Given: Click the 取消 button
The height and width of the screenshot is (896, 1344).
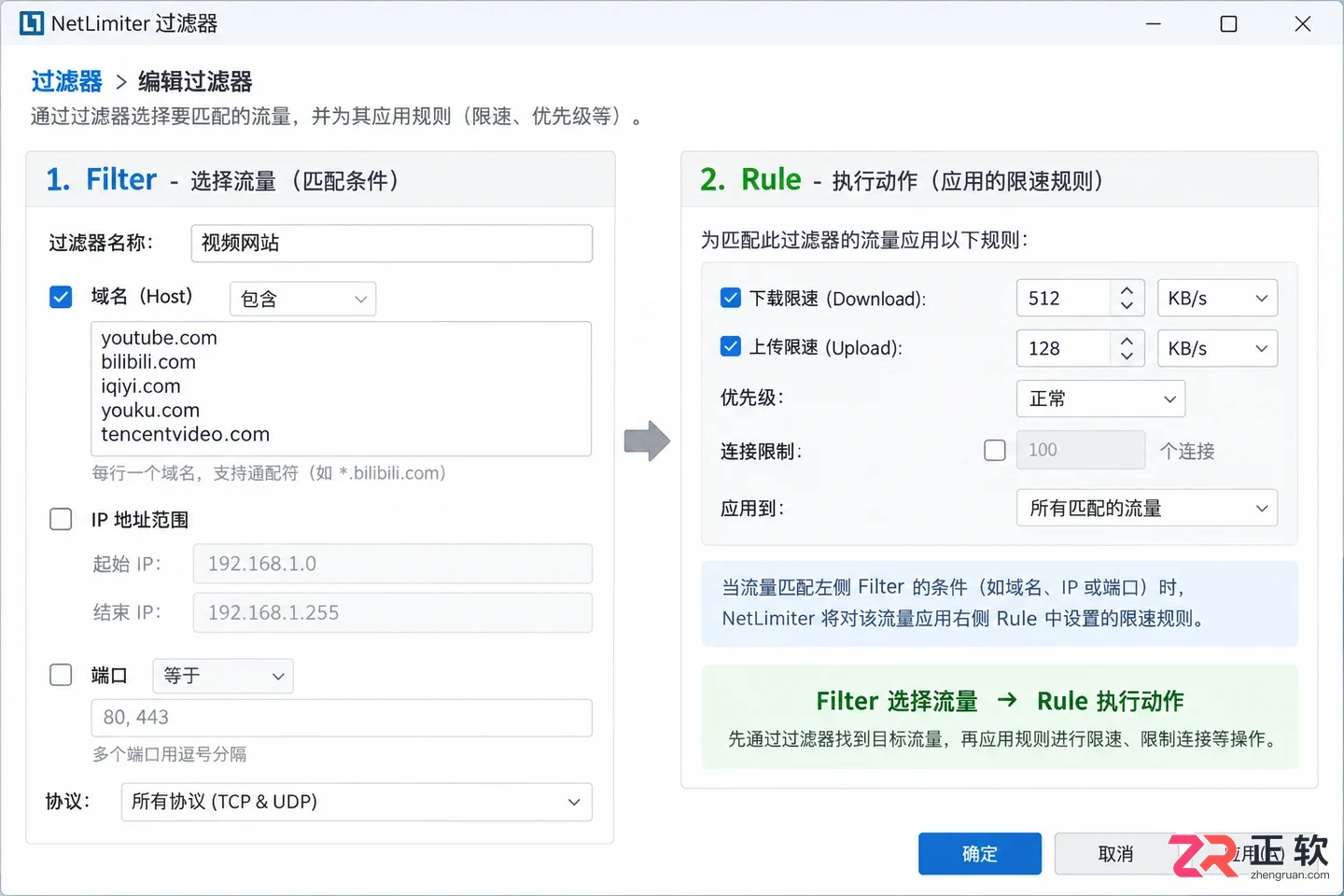Looking at the screenshot, I should click(1115, 854).
